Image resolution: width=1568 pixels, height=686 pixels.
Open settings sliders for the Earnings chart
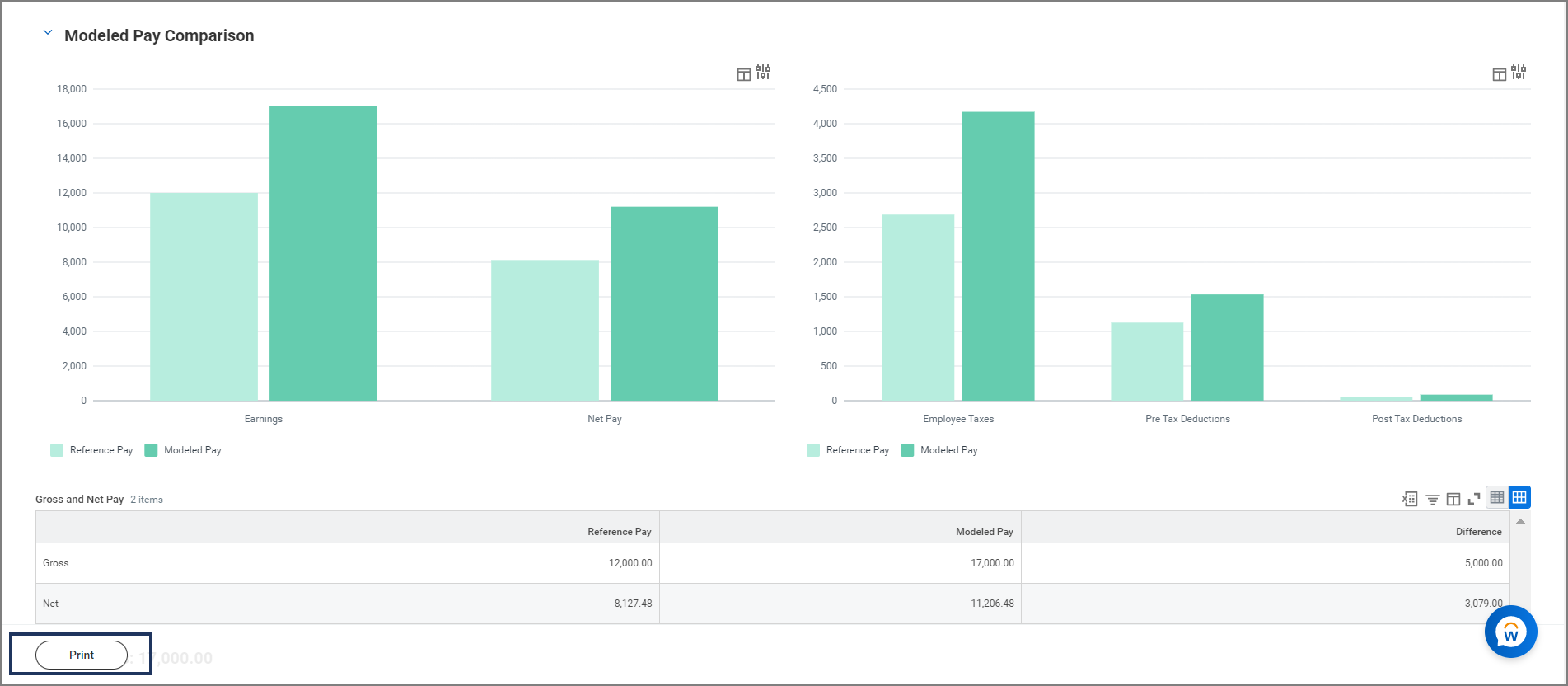(x=764, y=73)
